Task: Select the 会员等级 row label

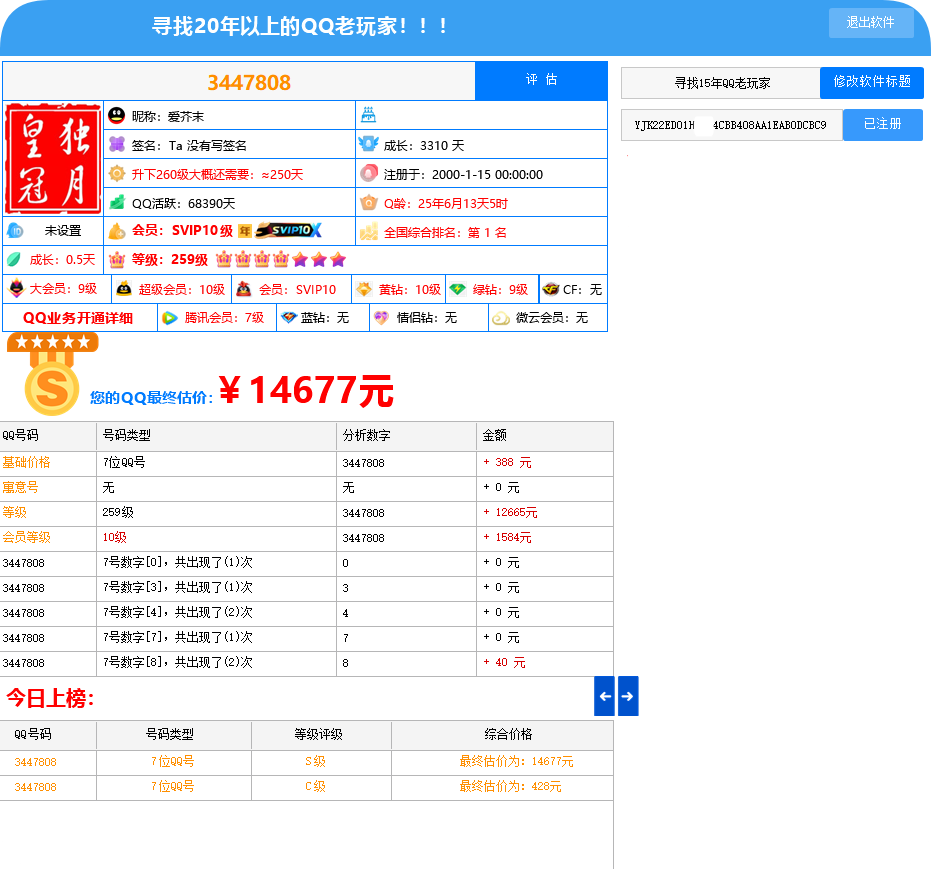Action: coord(26,537)
